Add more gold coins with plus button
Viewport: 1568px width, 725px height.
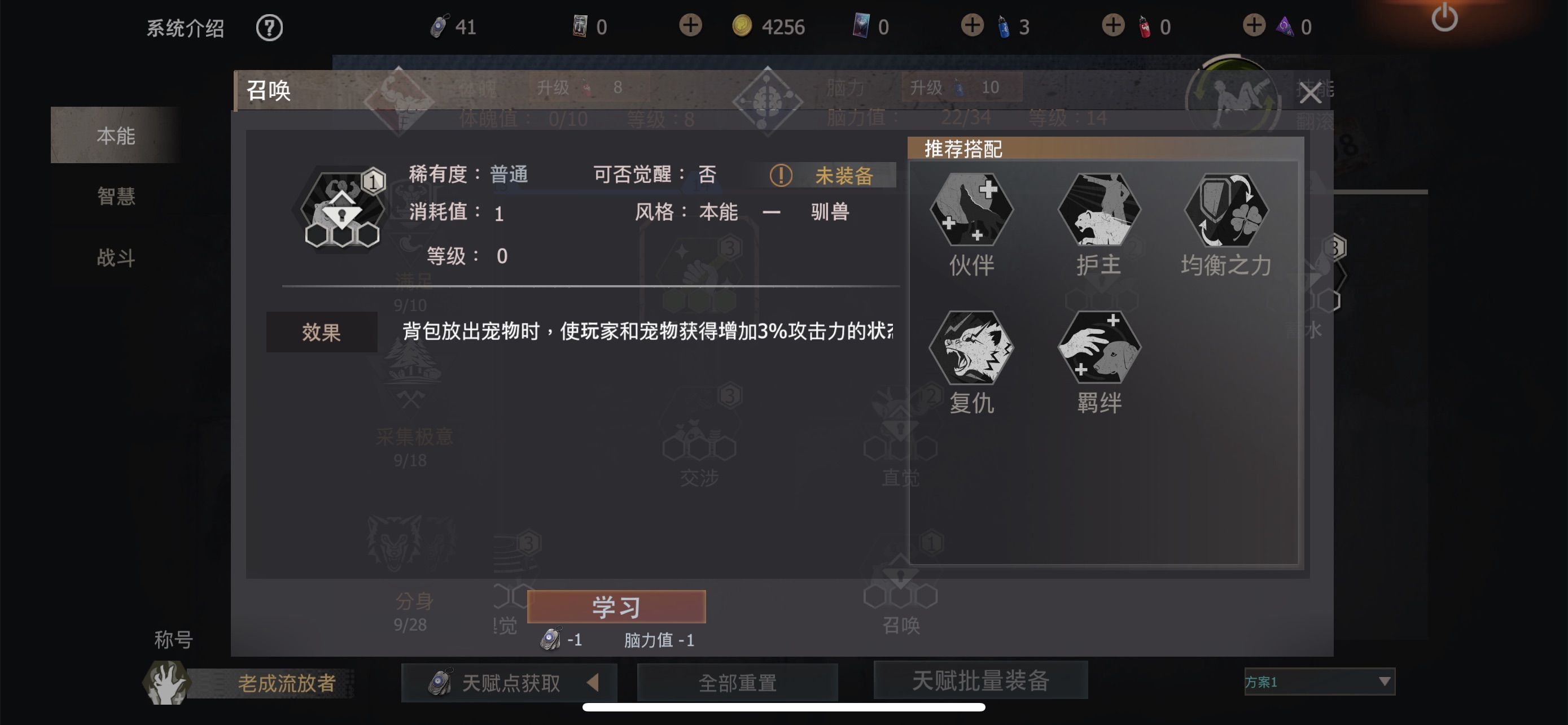point(690,25)
